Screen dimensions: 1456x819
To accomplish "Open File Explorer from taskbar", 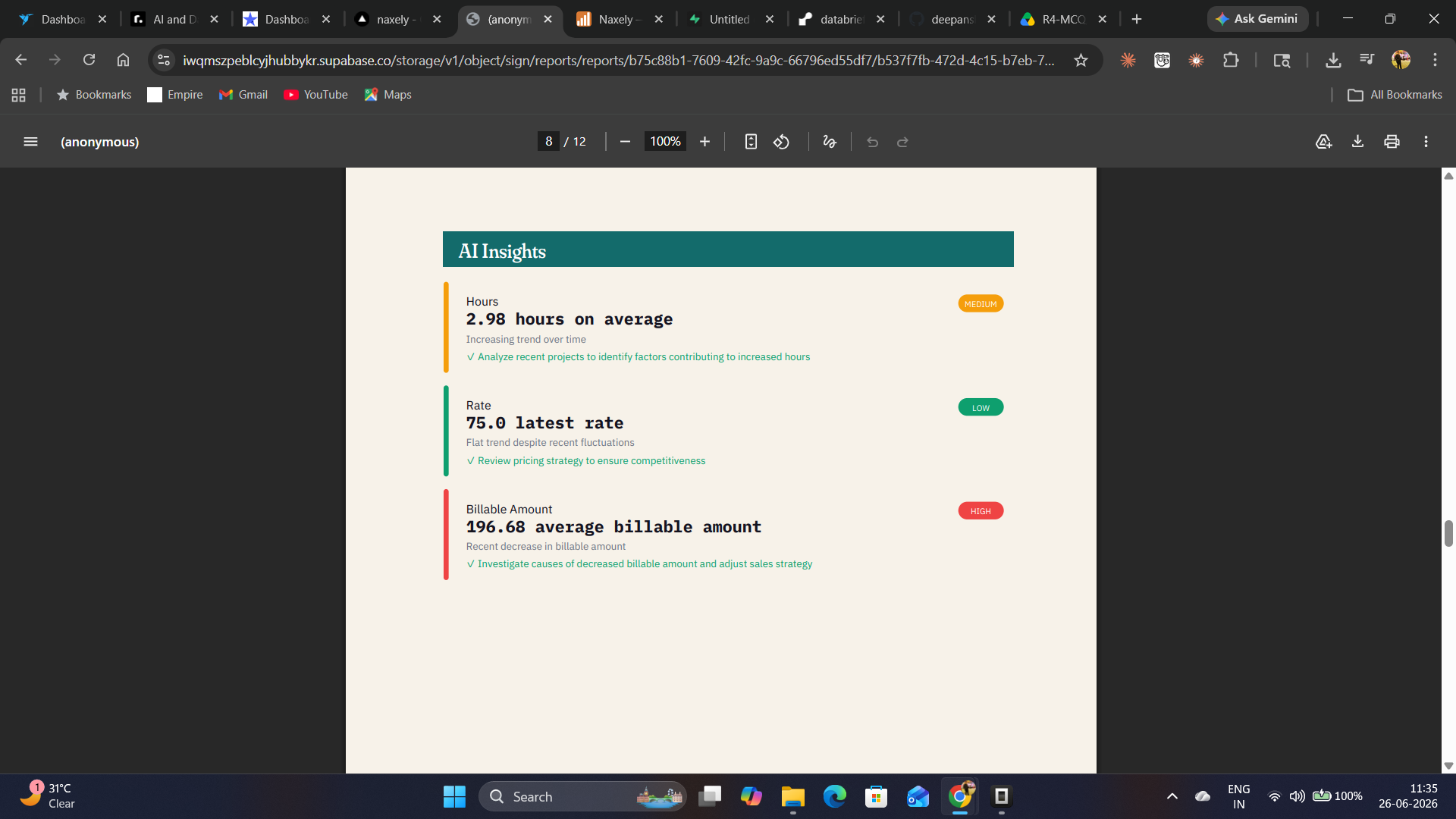I will [x=792, y=796].
